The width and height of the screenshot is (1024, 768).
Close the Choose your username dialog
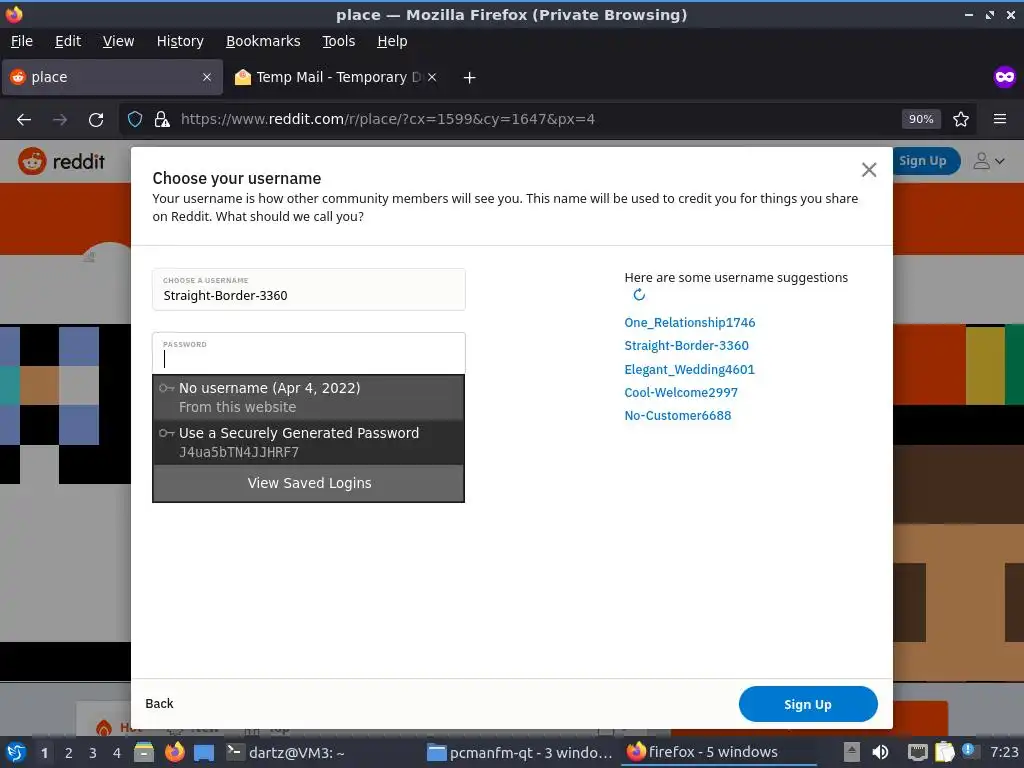[869, 170]
